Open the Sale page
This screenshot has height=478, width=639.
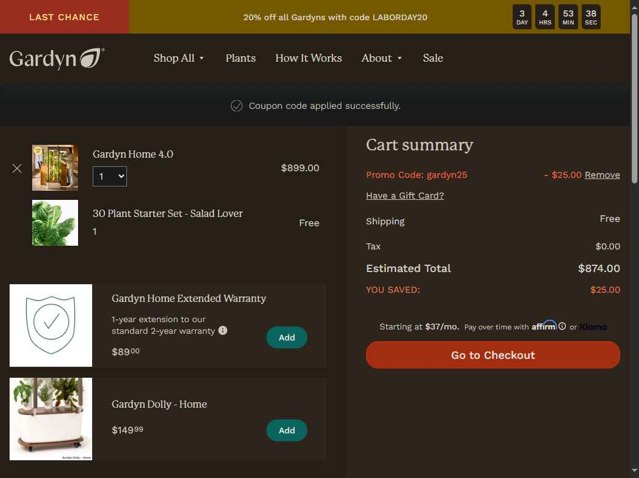coord(433,58)
